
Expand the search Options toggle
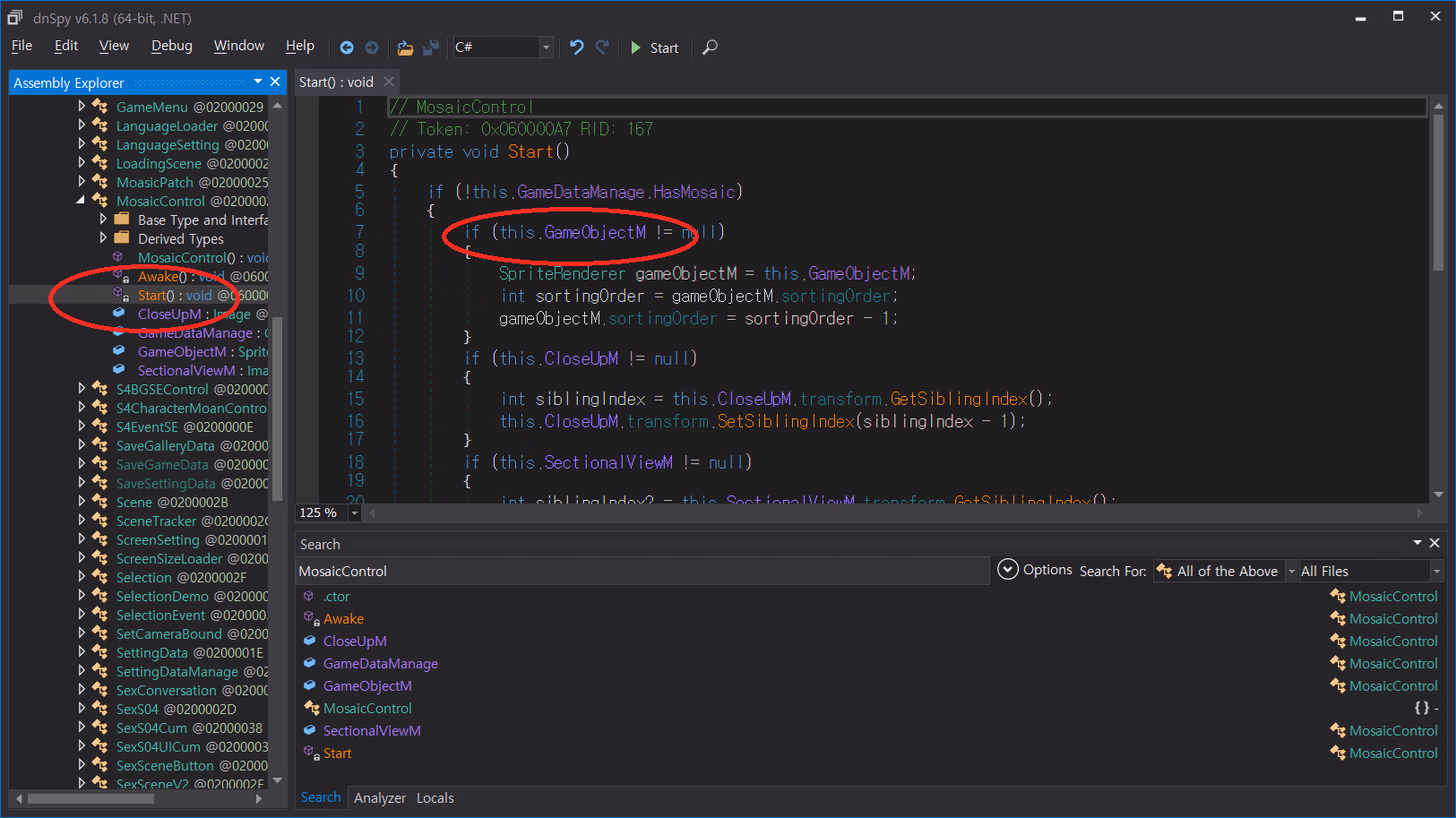[x=1008, y=570]
